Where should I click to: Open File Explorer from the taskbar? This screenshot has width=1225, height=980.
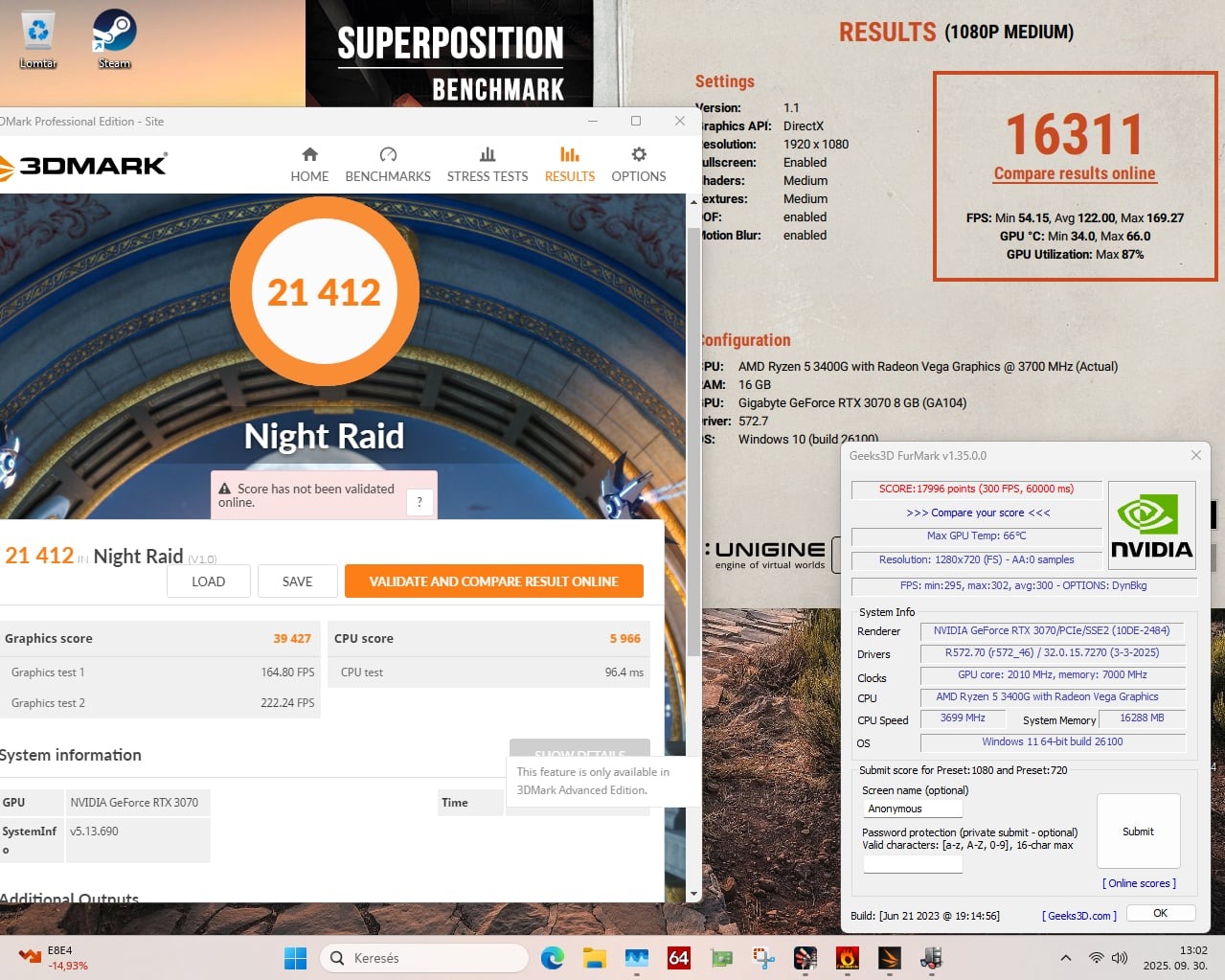point(595,958)
